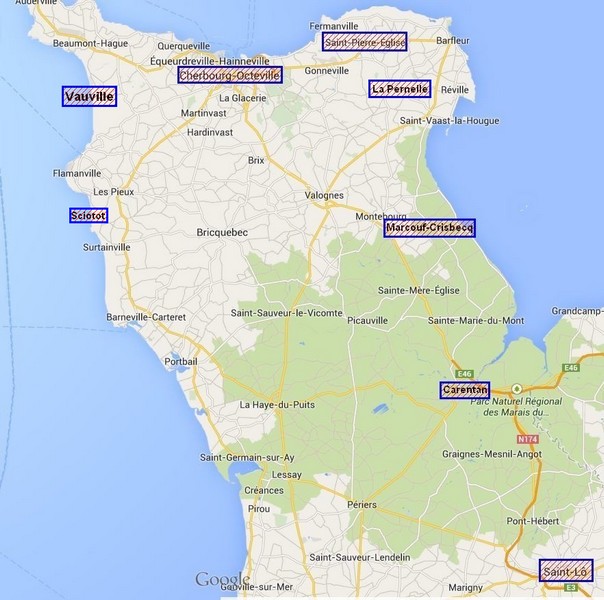Screen dimensions: 604x600
Task: Open the highlighted Vauville box
Action: pos(89,97)
